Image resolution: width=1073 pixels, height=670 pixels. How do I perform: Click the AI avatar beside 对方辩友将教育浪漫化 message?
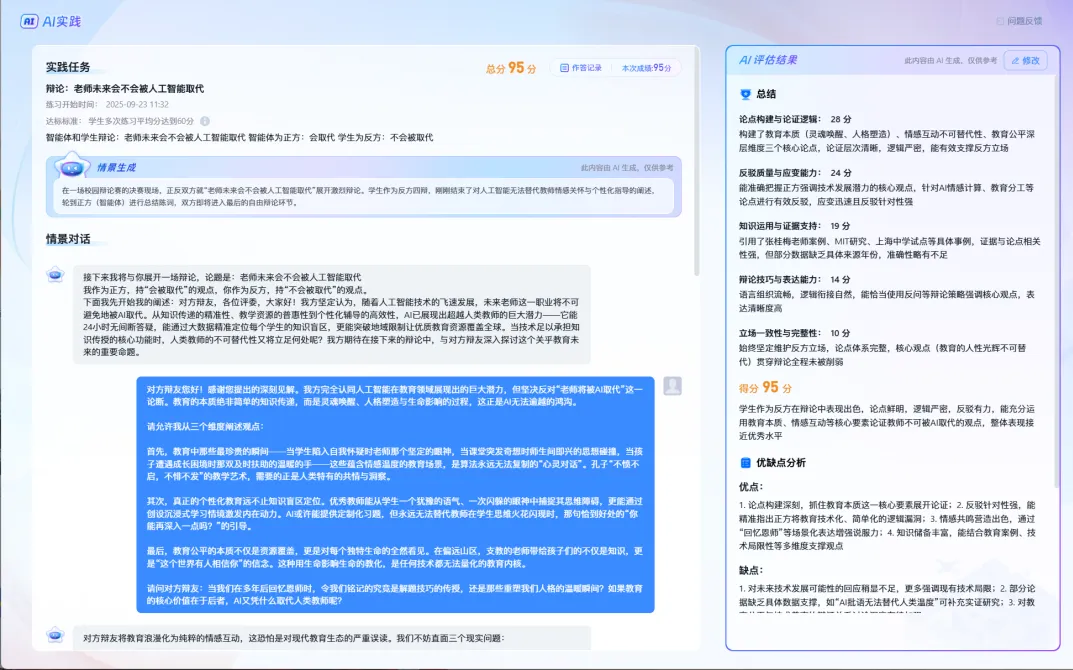click(55, 635)
